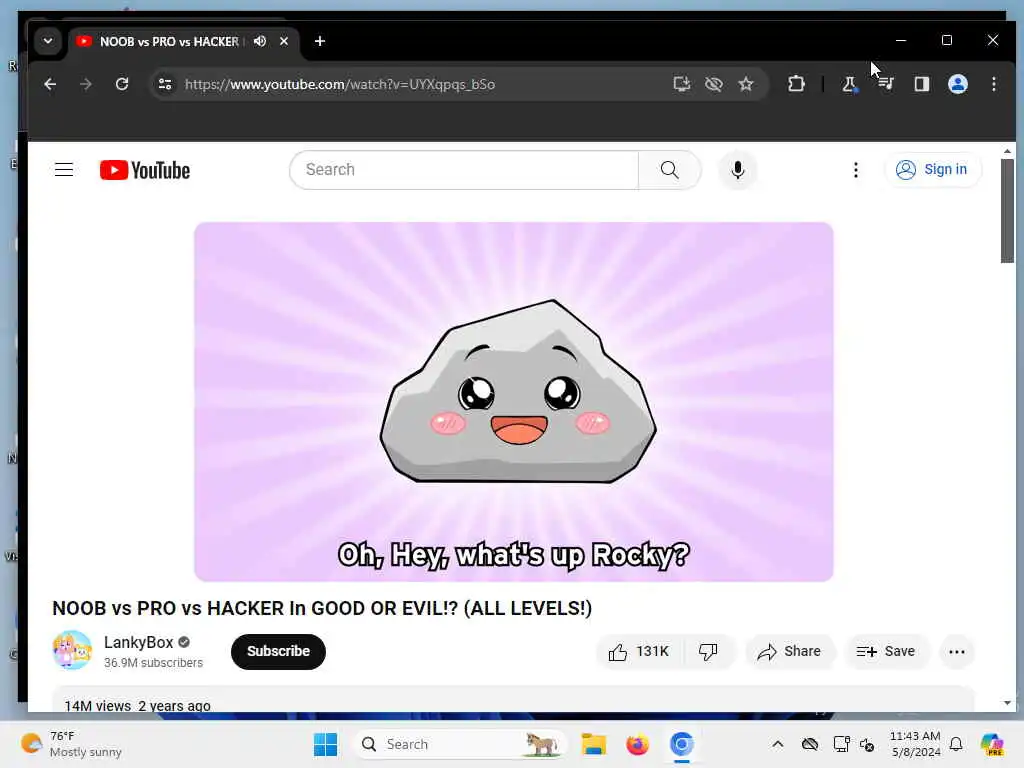Click the scrollbar down arrow
This screenshot has height=768, width=1024.
coord(1007,703)
